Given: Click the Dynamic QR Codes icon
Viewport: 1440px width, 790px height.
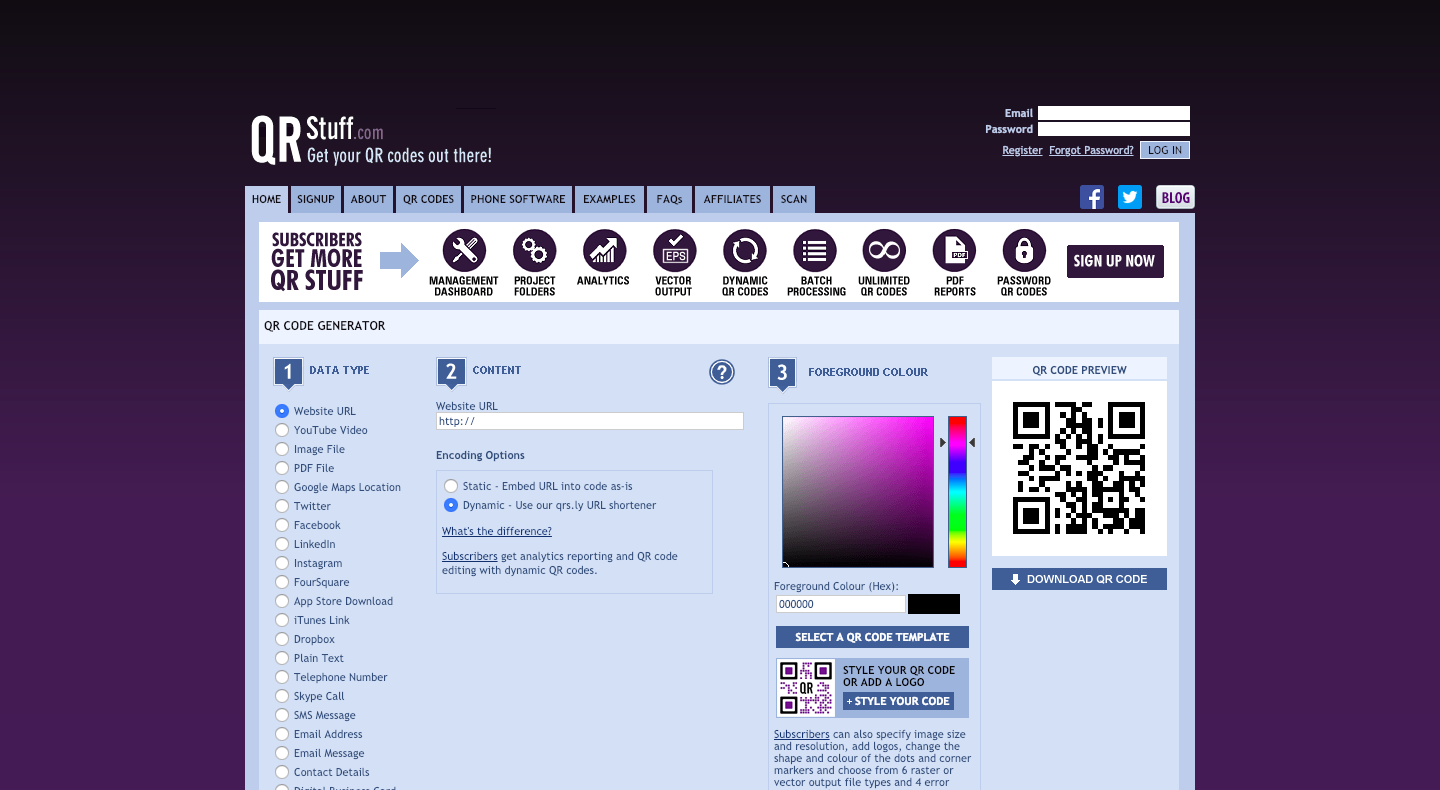Looking at the screenshot, I should 745,251.
